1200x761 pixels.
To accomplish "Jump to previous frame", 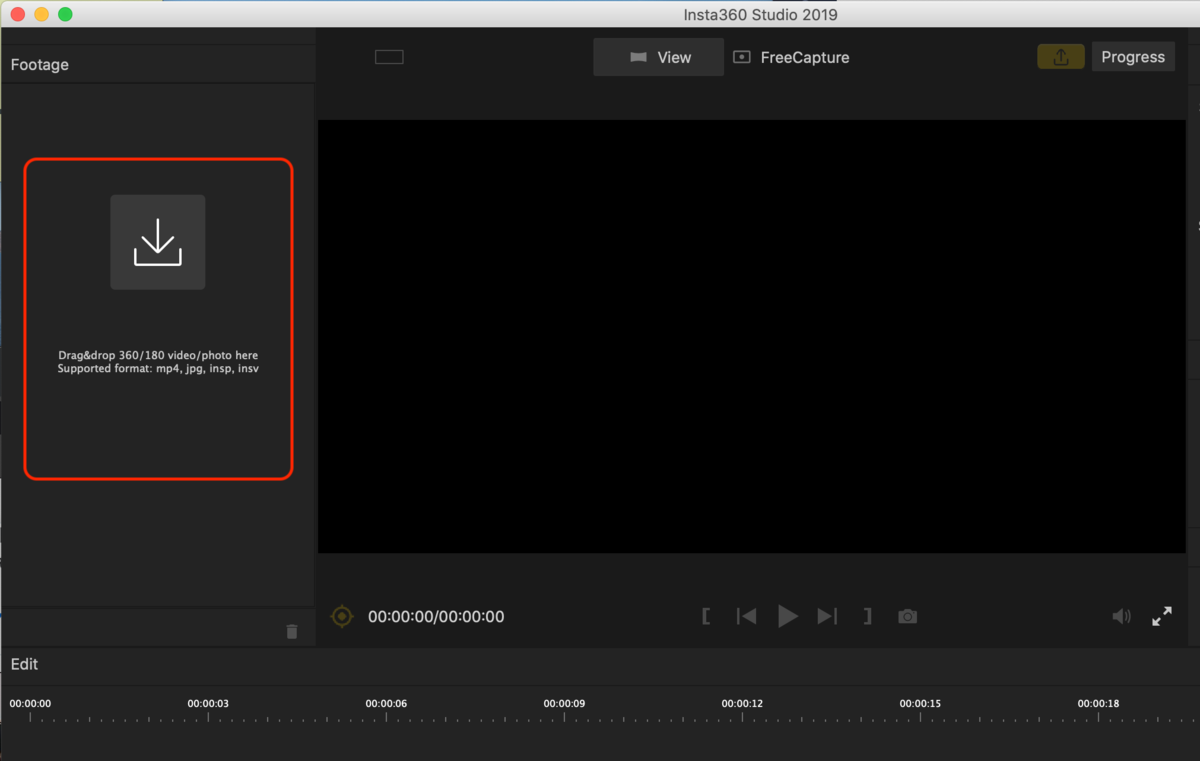I will [746, 616].
